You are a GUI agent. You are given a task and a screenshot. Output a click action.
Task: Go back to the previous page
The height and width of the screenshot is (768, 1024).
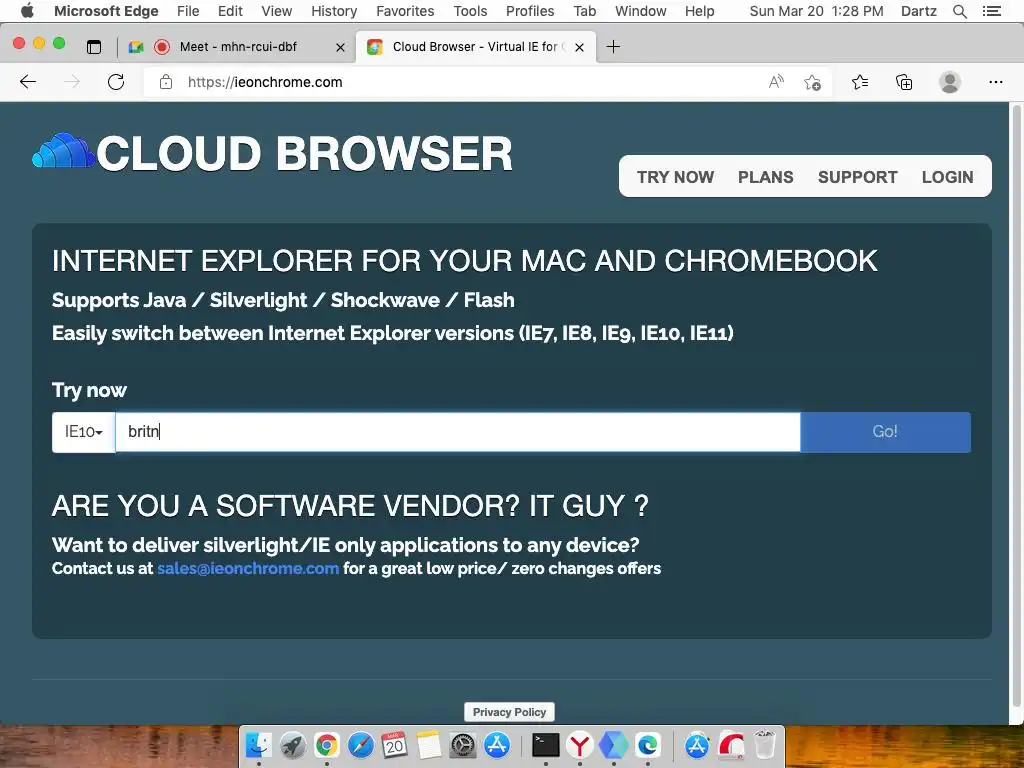click(28, 82)
